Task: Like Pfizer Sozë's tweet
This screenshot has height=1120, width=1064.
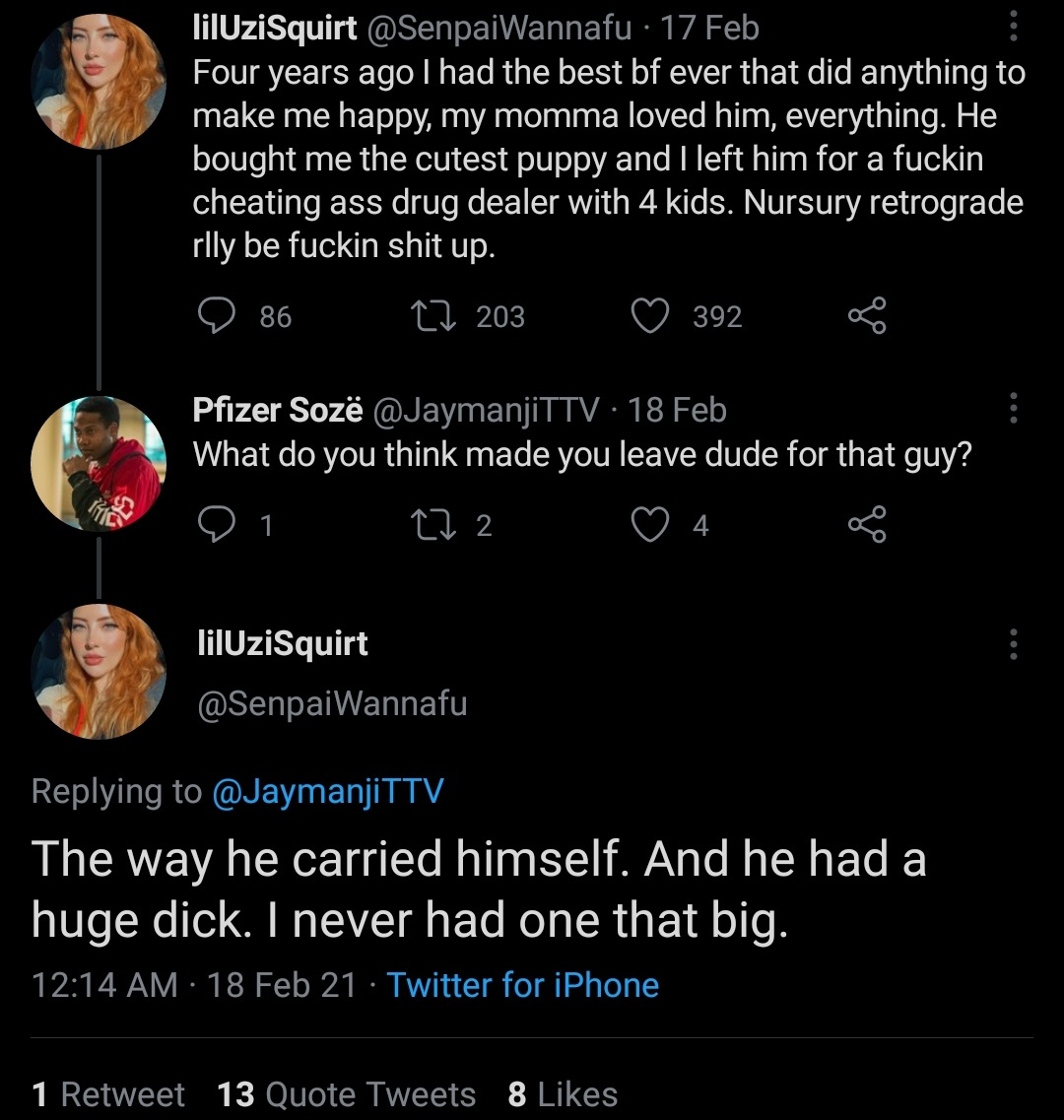Action: tap(650, 526)
